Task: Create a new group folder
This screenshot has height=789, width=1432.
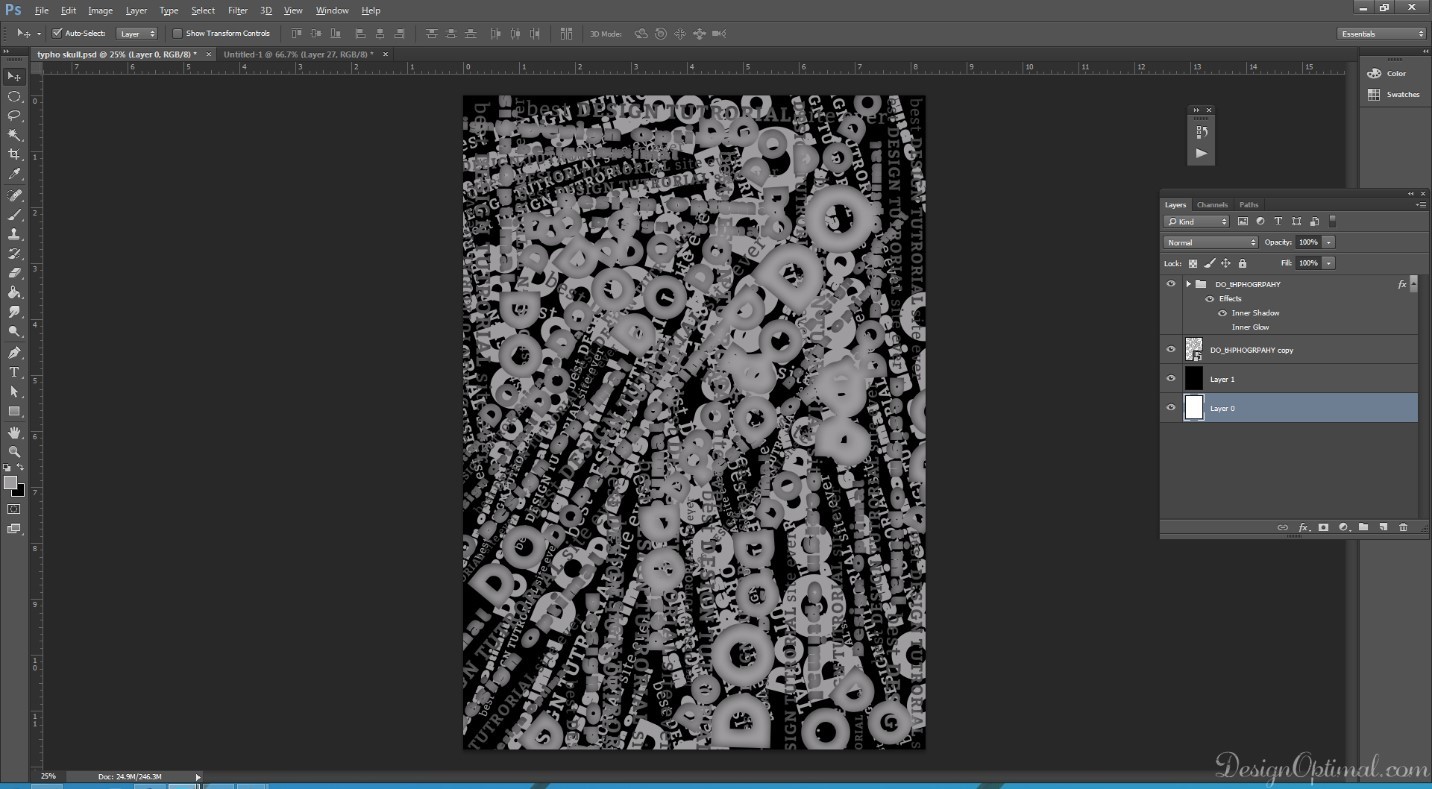Action: point(1363,527)
